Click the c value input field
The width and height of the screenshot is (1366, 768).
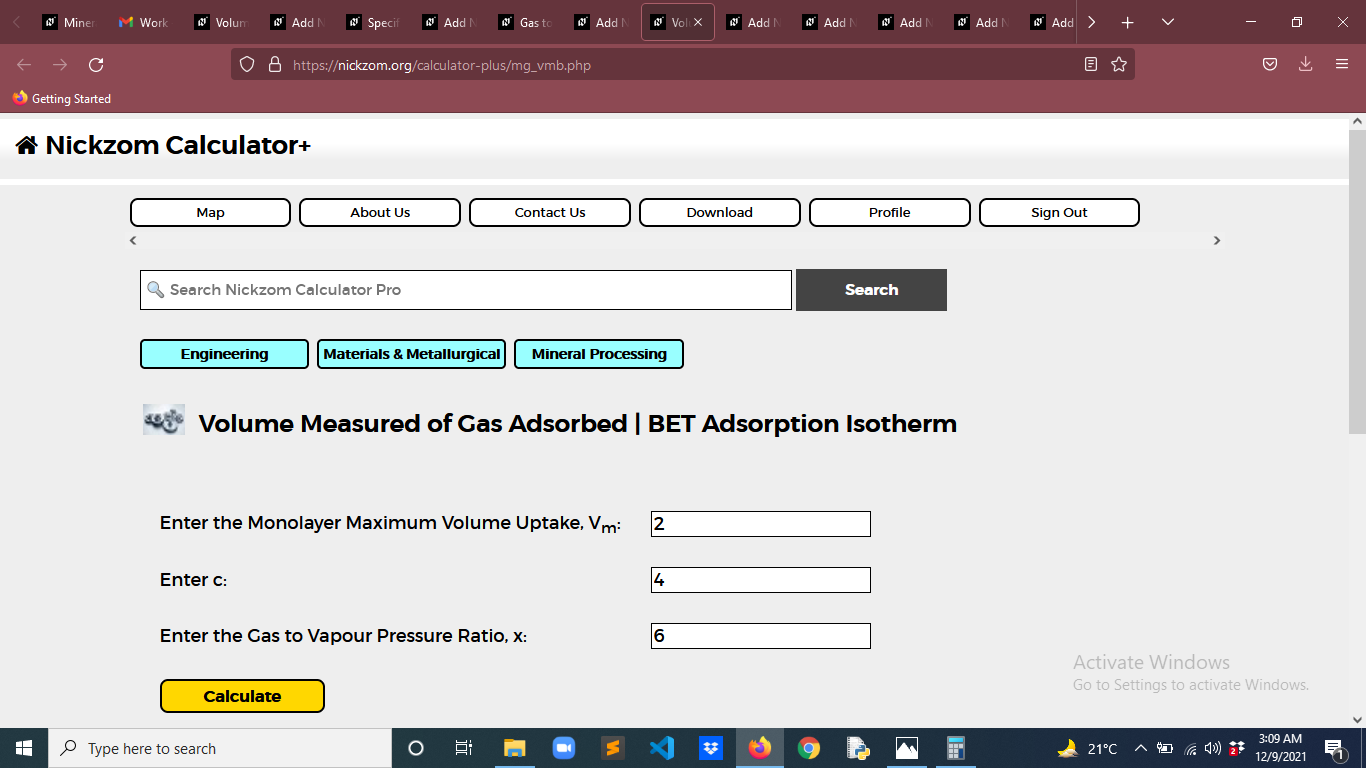(761, 580)
